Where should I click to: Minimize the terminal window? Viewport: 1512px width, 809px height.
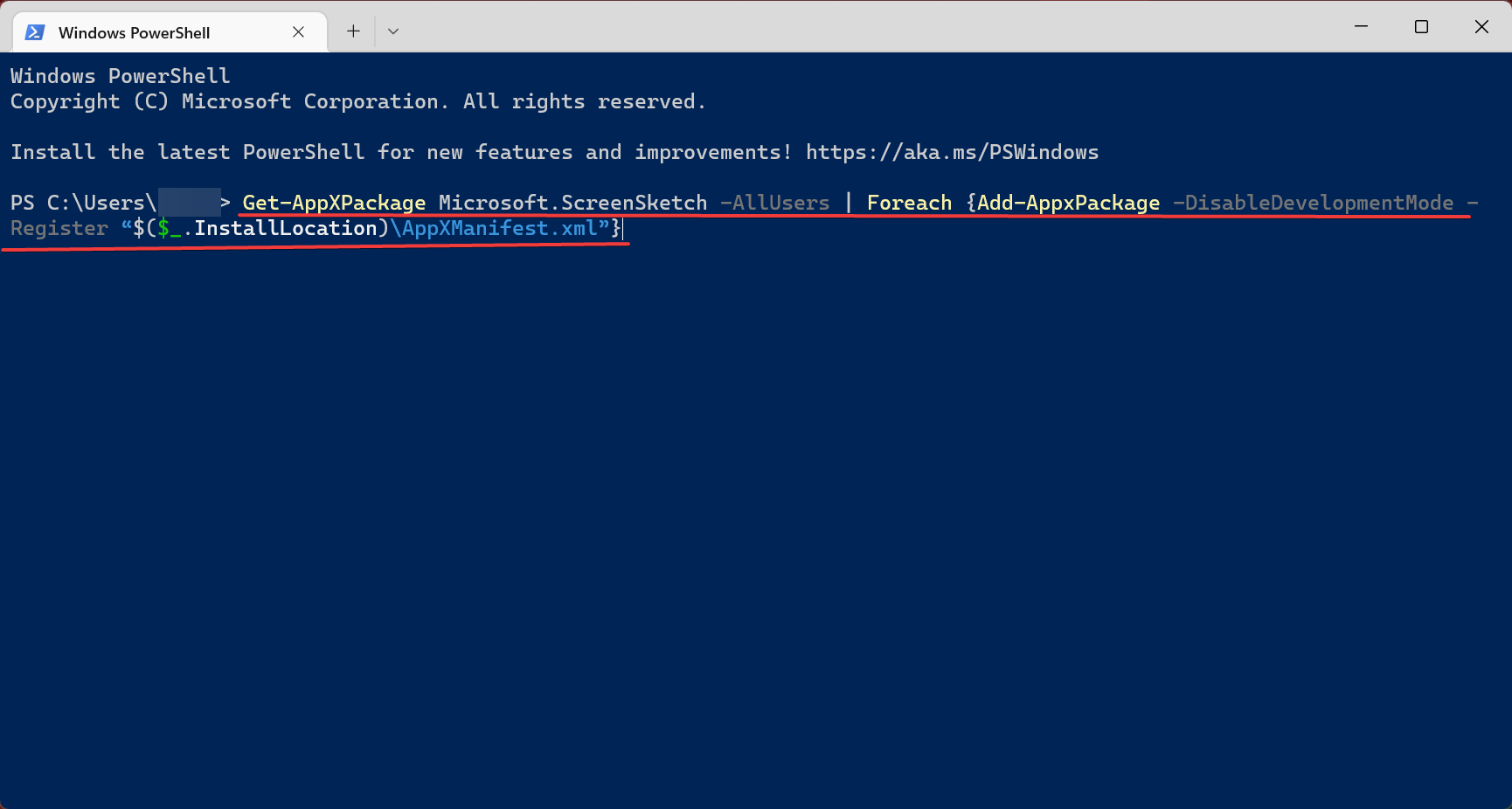point(1361,27)
